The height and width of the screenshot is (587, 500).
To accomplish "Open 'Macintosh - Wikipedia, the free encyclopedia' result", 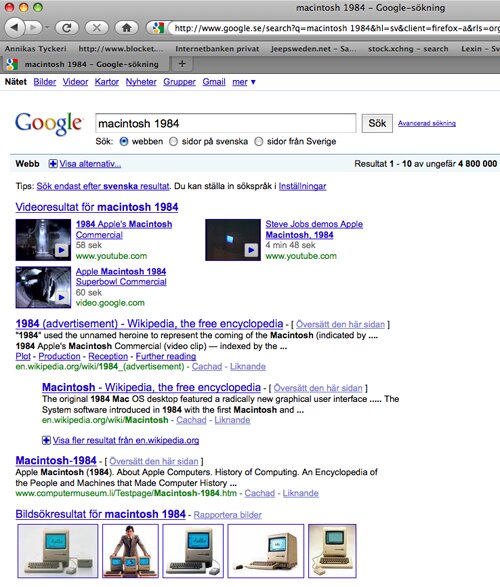I will coord(152,387).
